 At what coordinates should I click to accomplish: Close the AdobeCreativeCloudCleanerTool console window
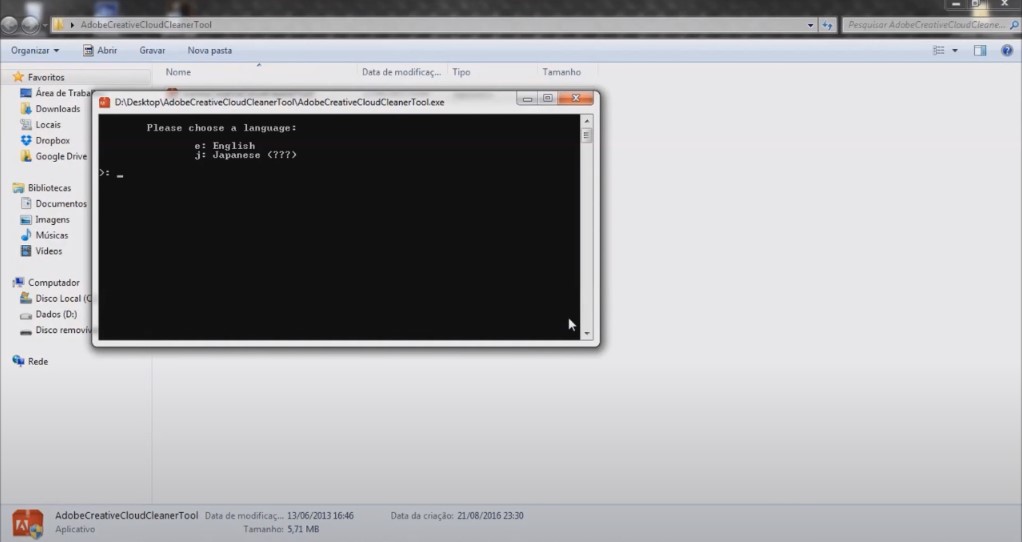point(576,98)
